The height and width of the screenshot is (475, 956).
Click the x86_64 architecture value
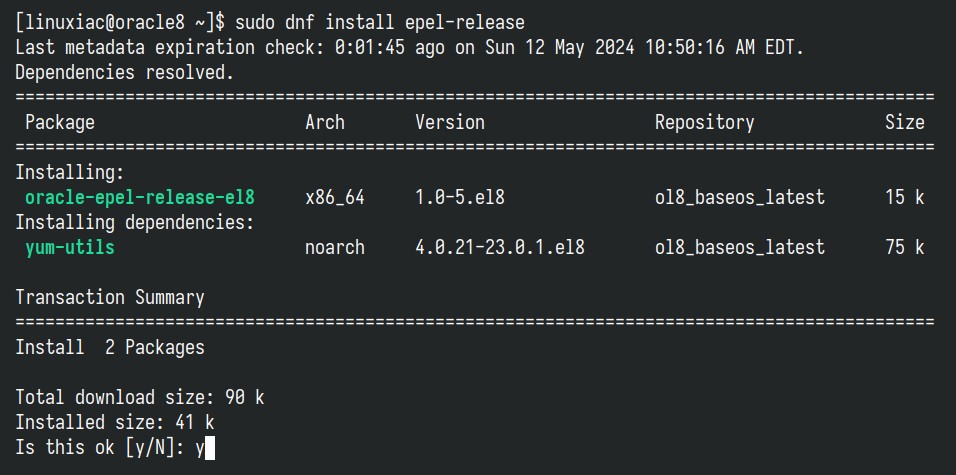pos(335,198)
